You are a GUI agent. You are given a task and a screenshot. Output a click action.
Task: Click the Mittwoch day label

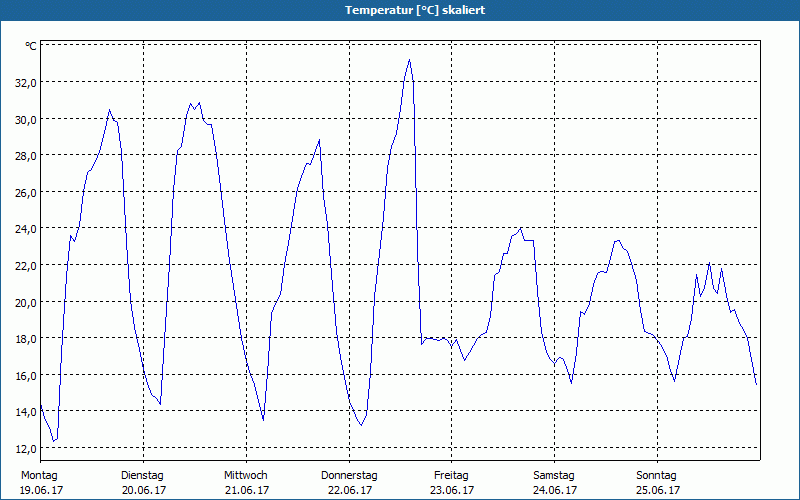[245, 476]
